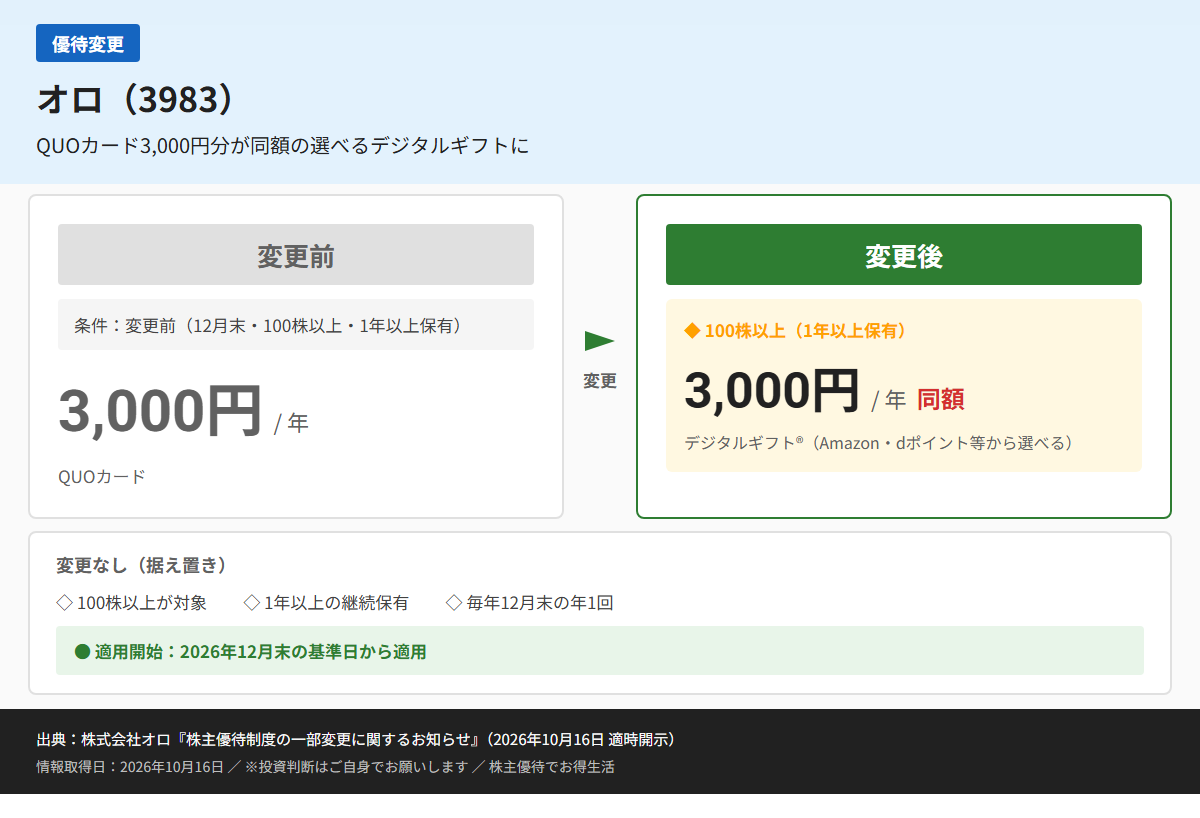Click the 出典：株式会社オロ source line
The height and width of the screenshot is (818, 1200).
[x=359, y=740]
